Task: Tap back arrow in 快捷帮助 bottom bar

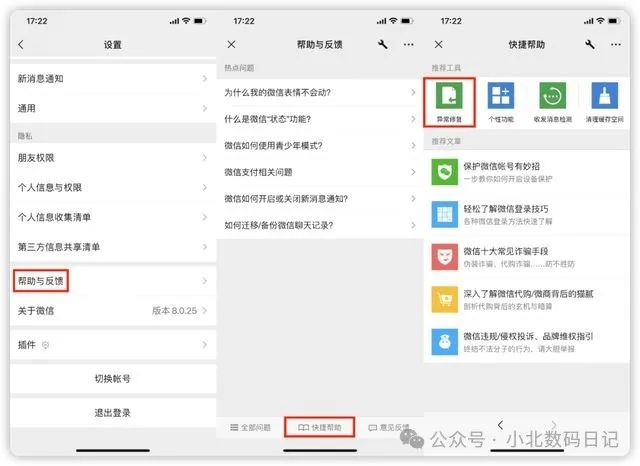Action: click(500, 425)
